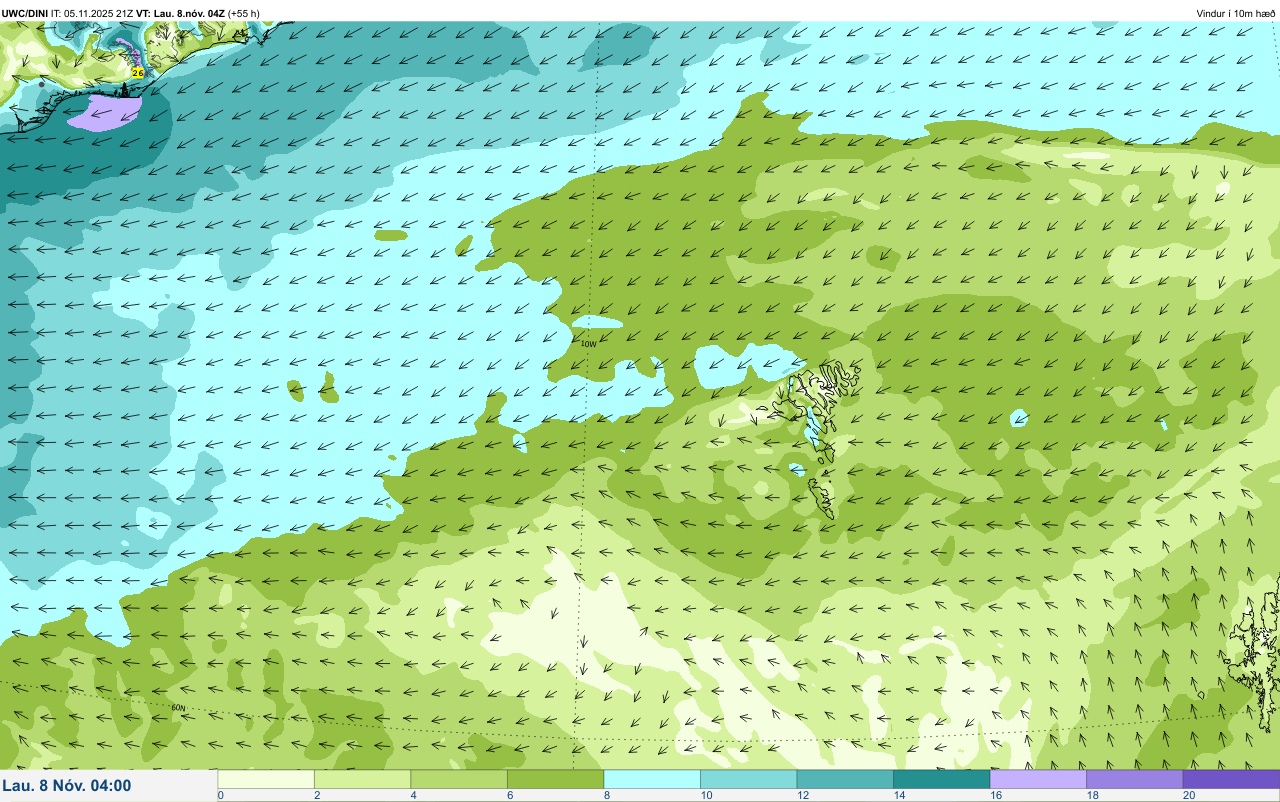Click the 14–16 m/s dark teal legend swatch

941,779
